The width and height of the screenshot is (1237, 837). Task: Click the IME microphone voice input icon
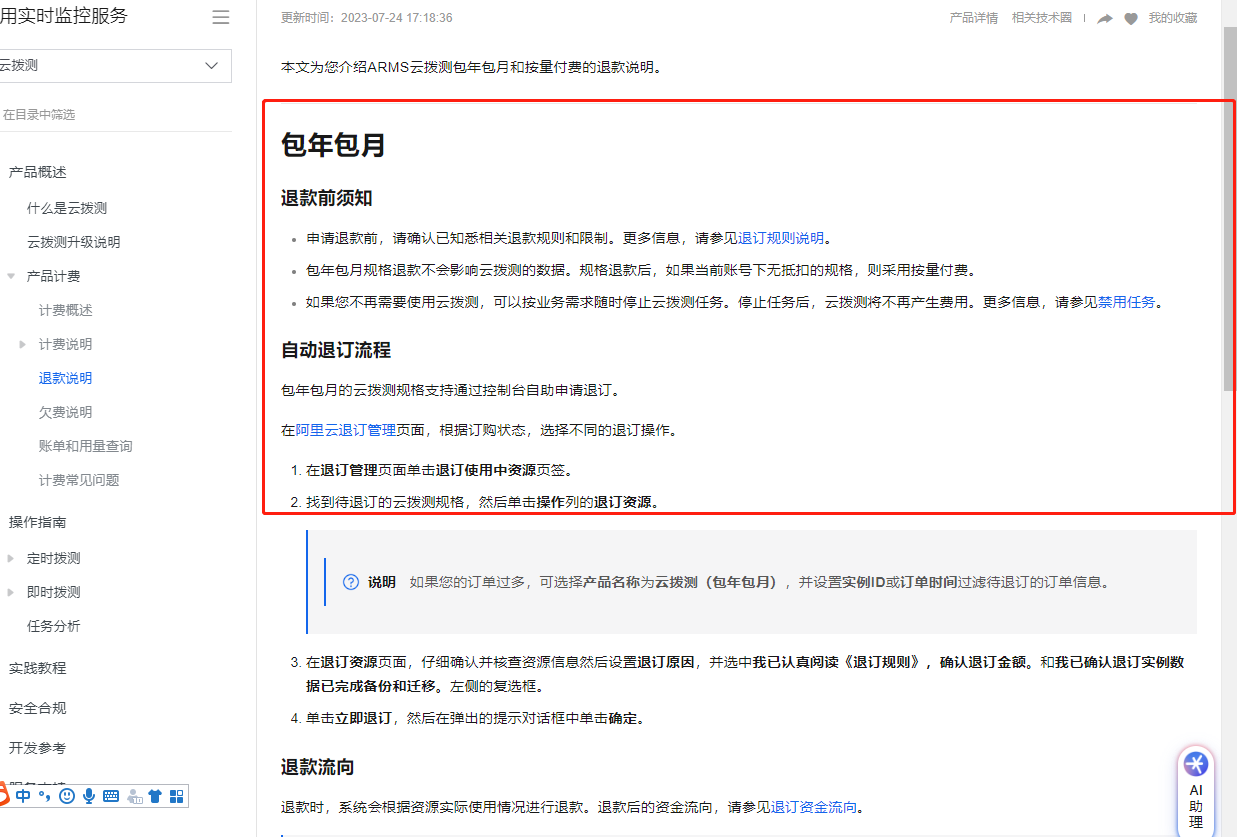(x=89, y=796)
